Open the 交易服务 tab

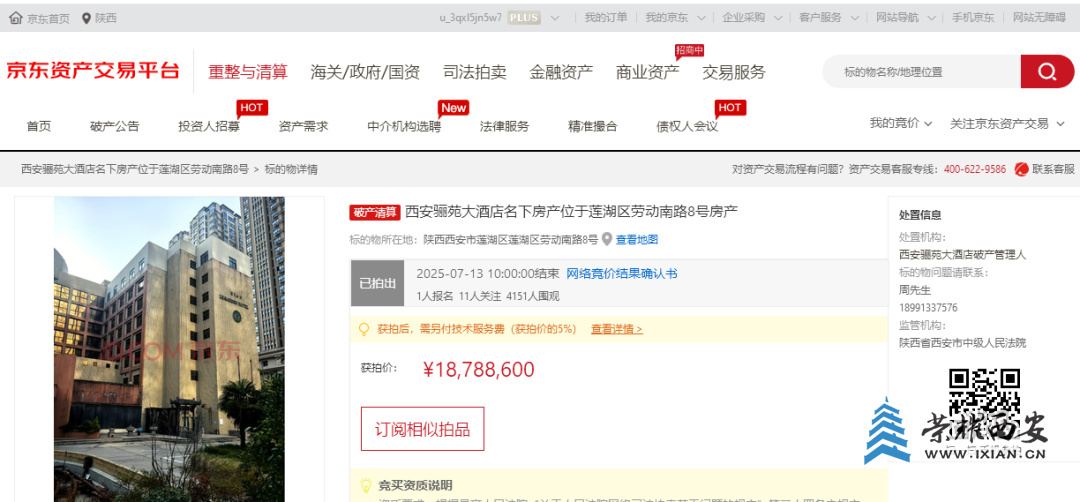pyautogui.click(x=734, y=72)
